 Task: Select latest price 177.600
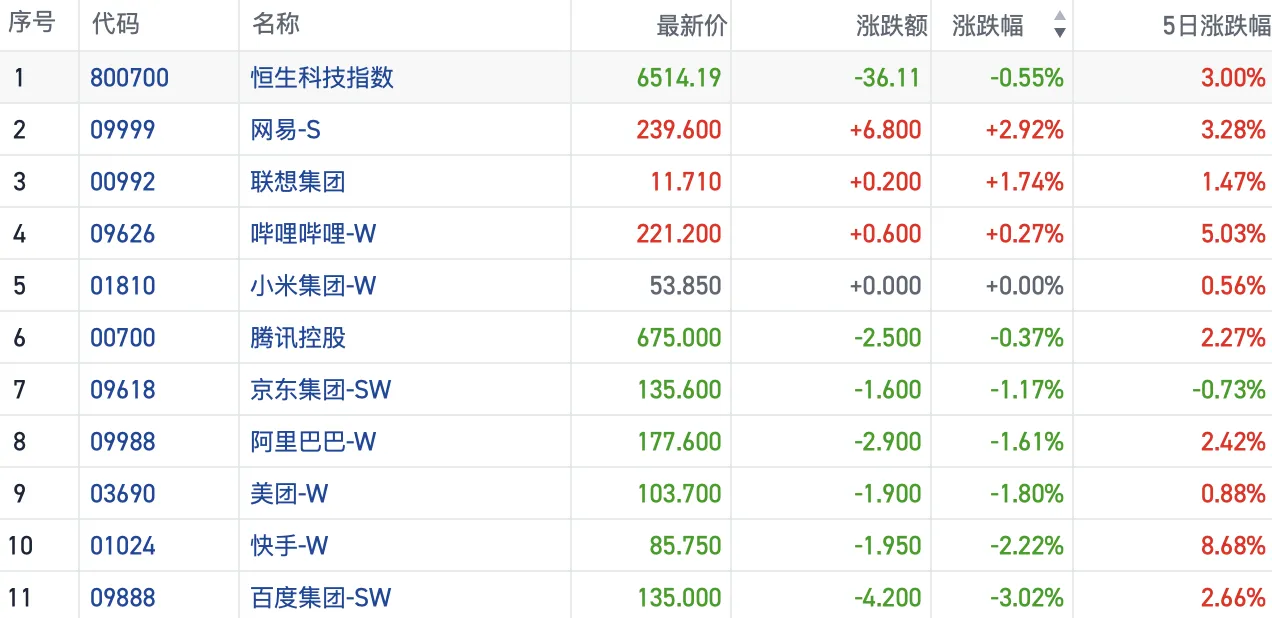coord(679,442)
